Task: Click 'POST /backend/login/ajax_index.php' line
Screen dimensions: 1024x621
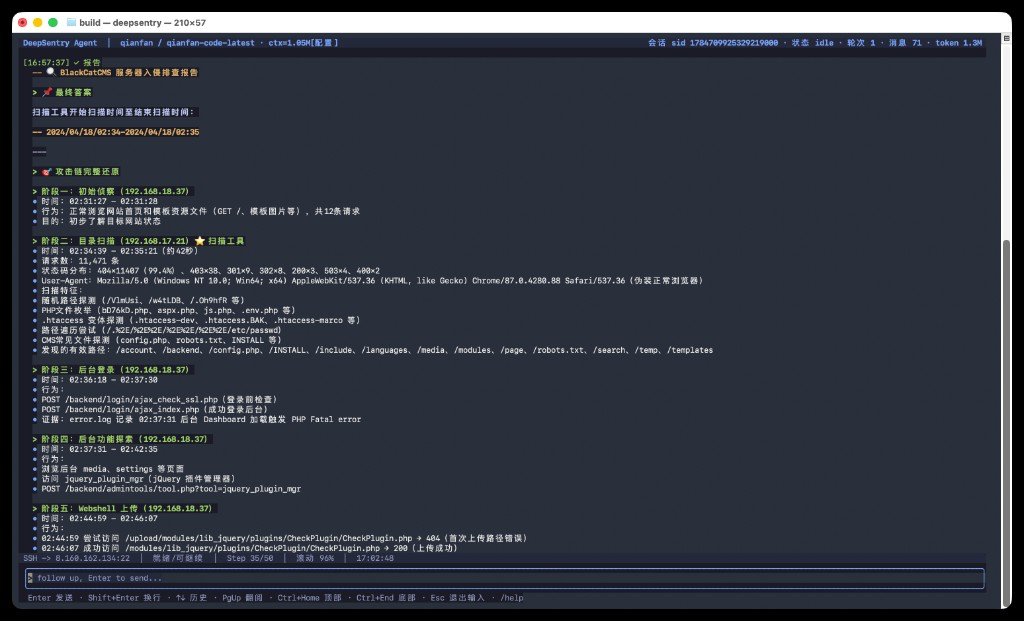Action: coord(155,409)
